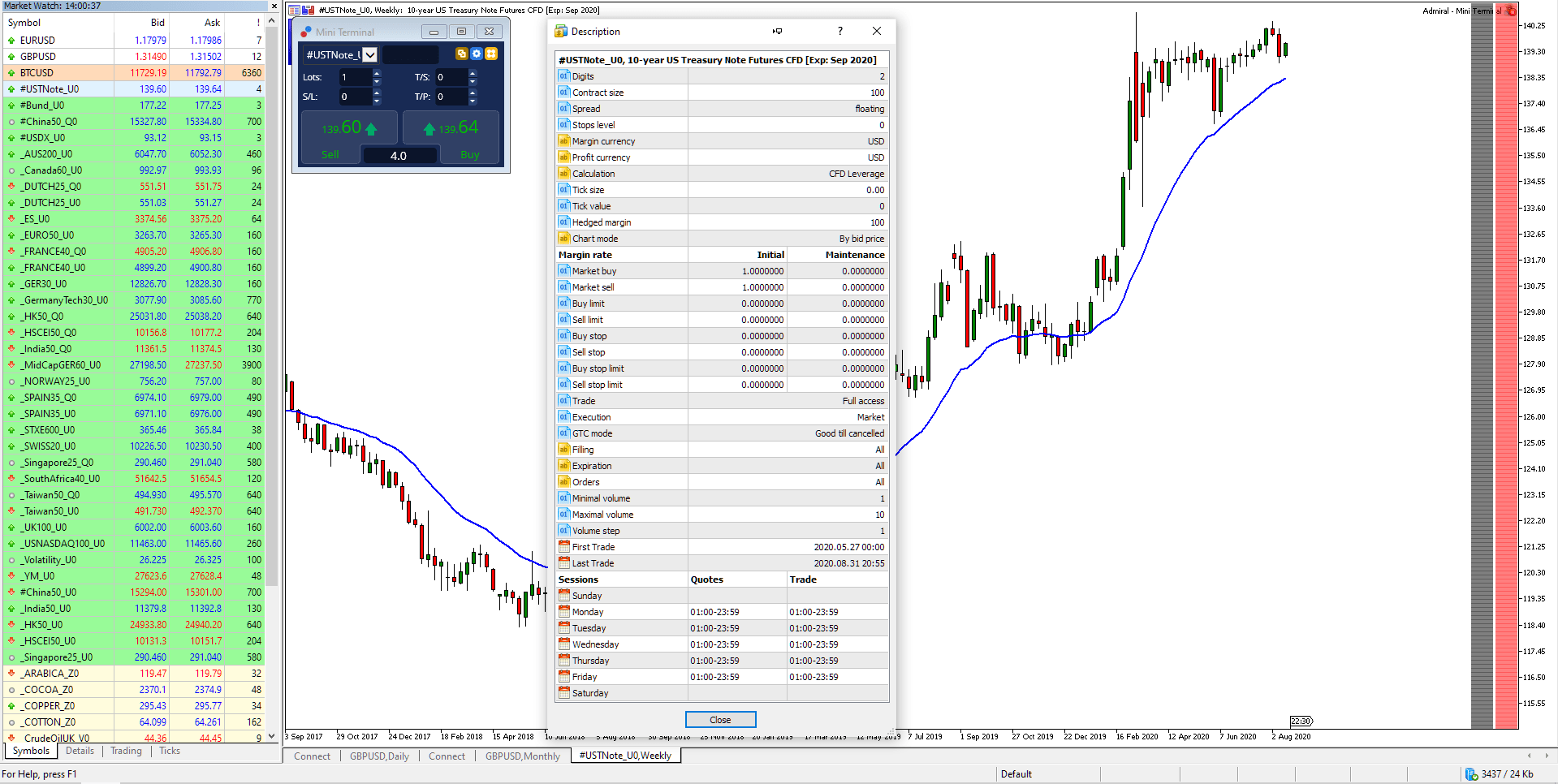The width and height of the screenshot is (1558, 784).
Task: Open the Mini Terminal settings gear icon
Action: click(x=476, y=54)
